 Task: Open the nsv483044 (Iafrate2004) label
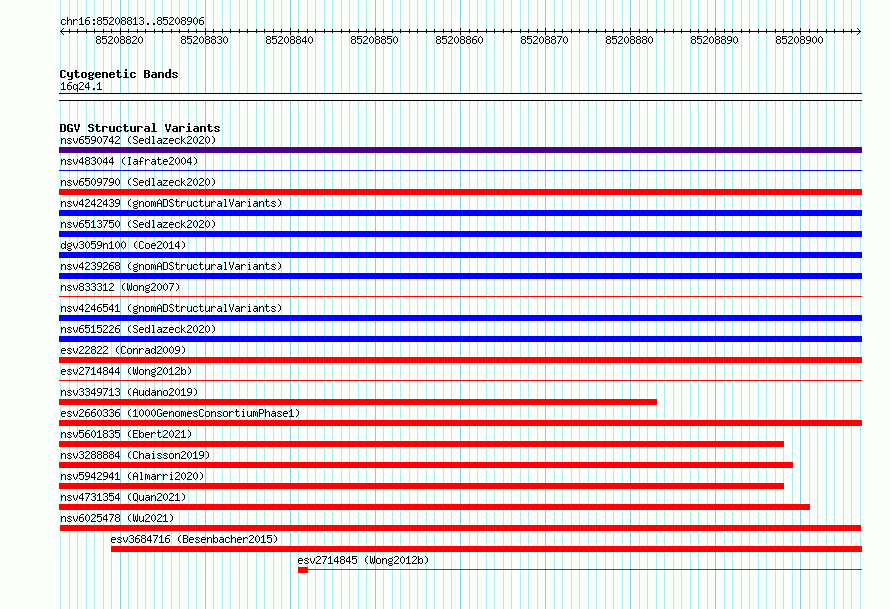[x=129, y=161]
